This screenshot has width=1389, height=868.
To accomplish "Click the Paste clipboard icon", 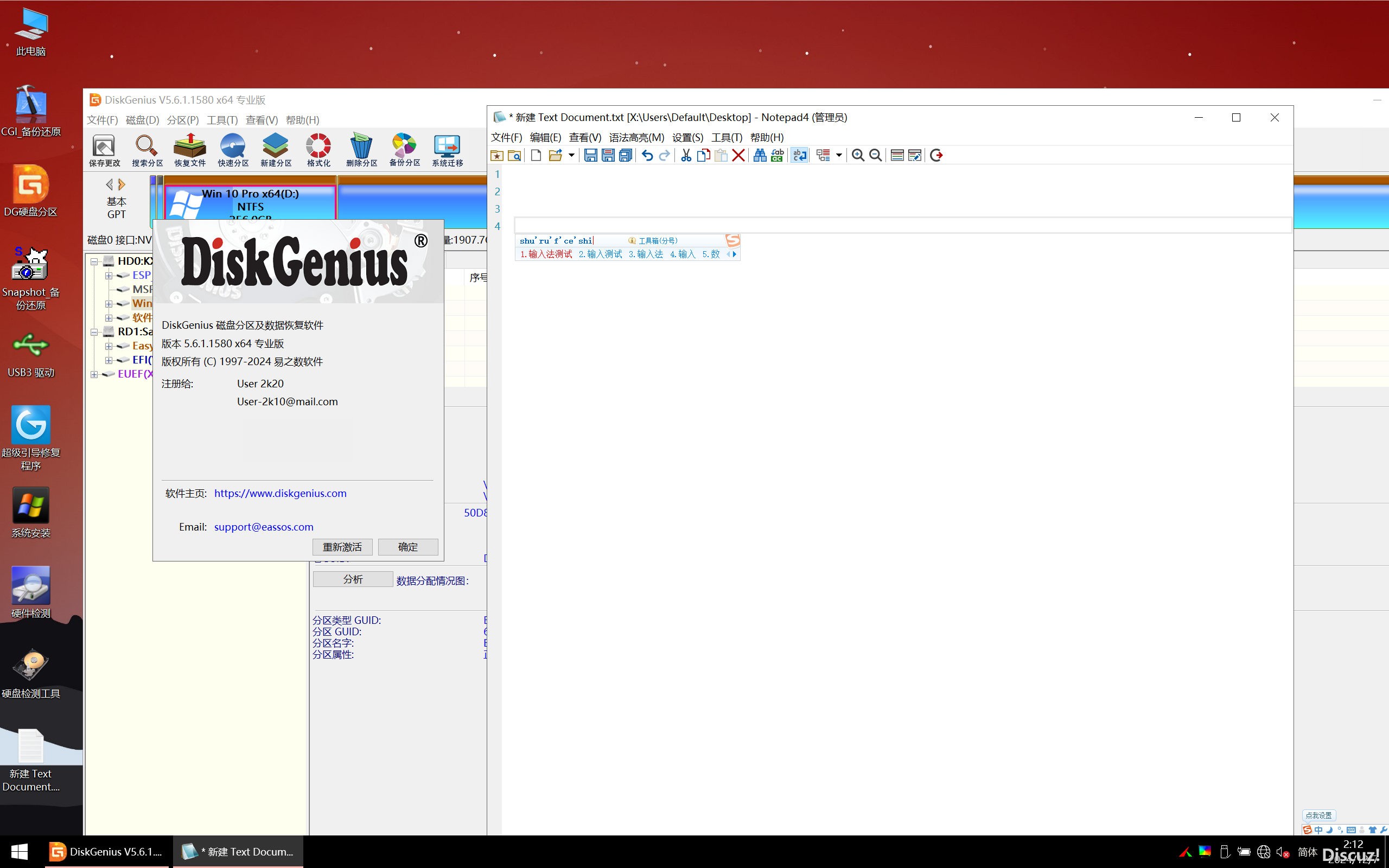I will click(x=721, y=155).
